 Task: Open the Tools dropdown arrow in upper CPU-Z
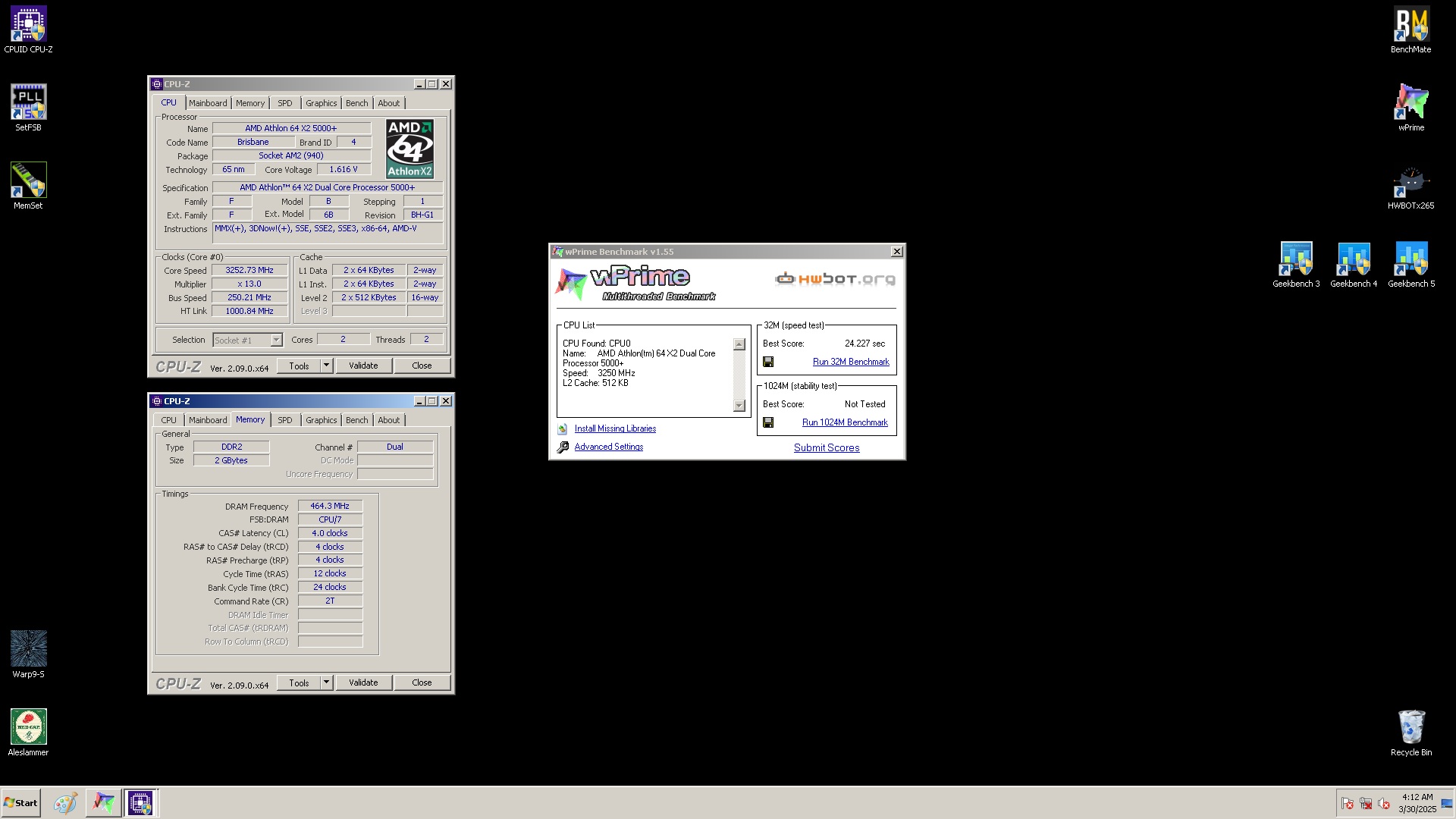[326, 366]
